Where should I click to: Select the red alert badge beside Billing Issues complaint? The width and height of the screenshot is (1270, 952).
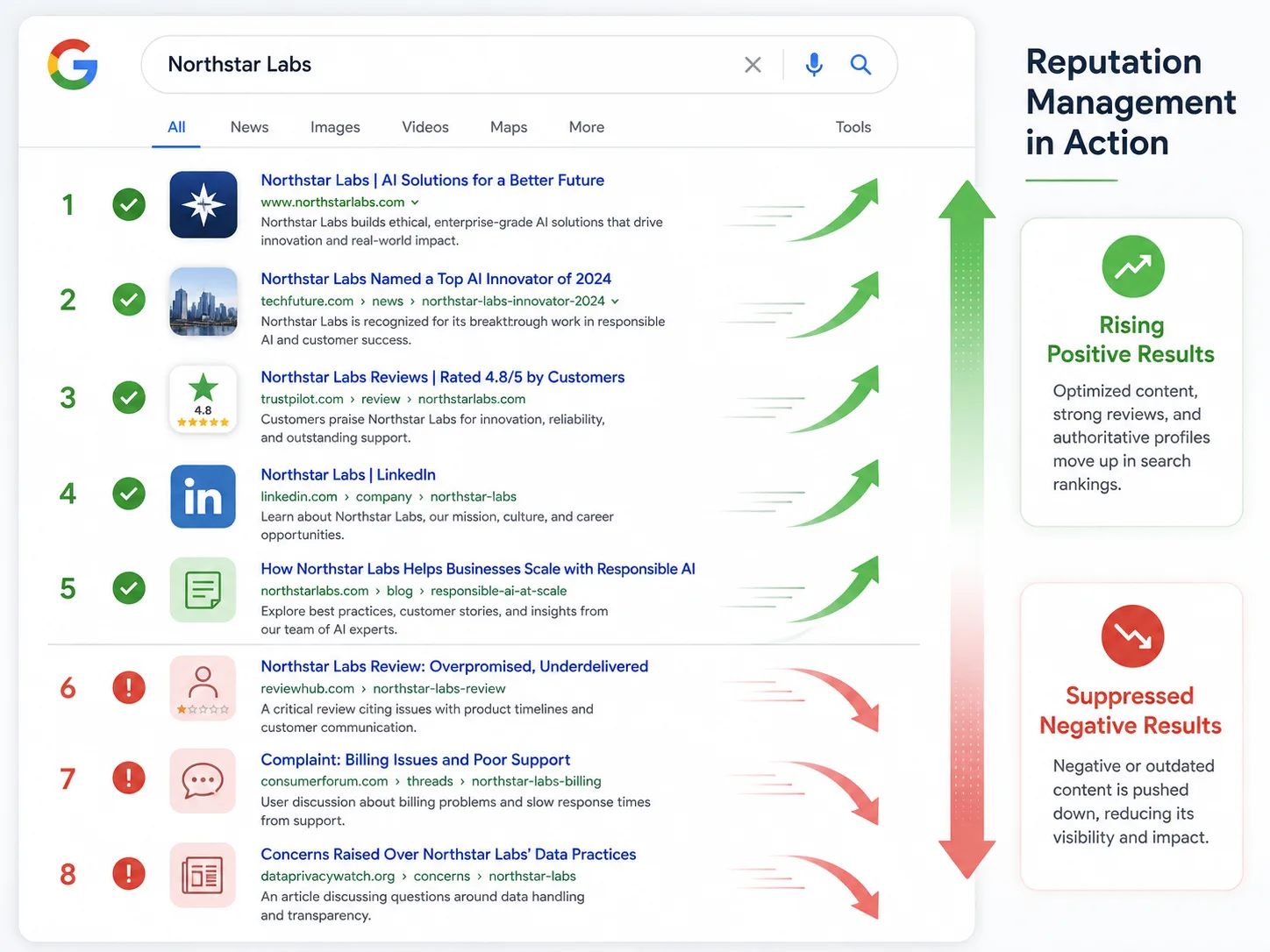[x=129, y=778]
